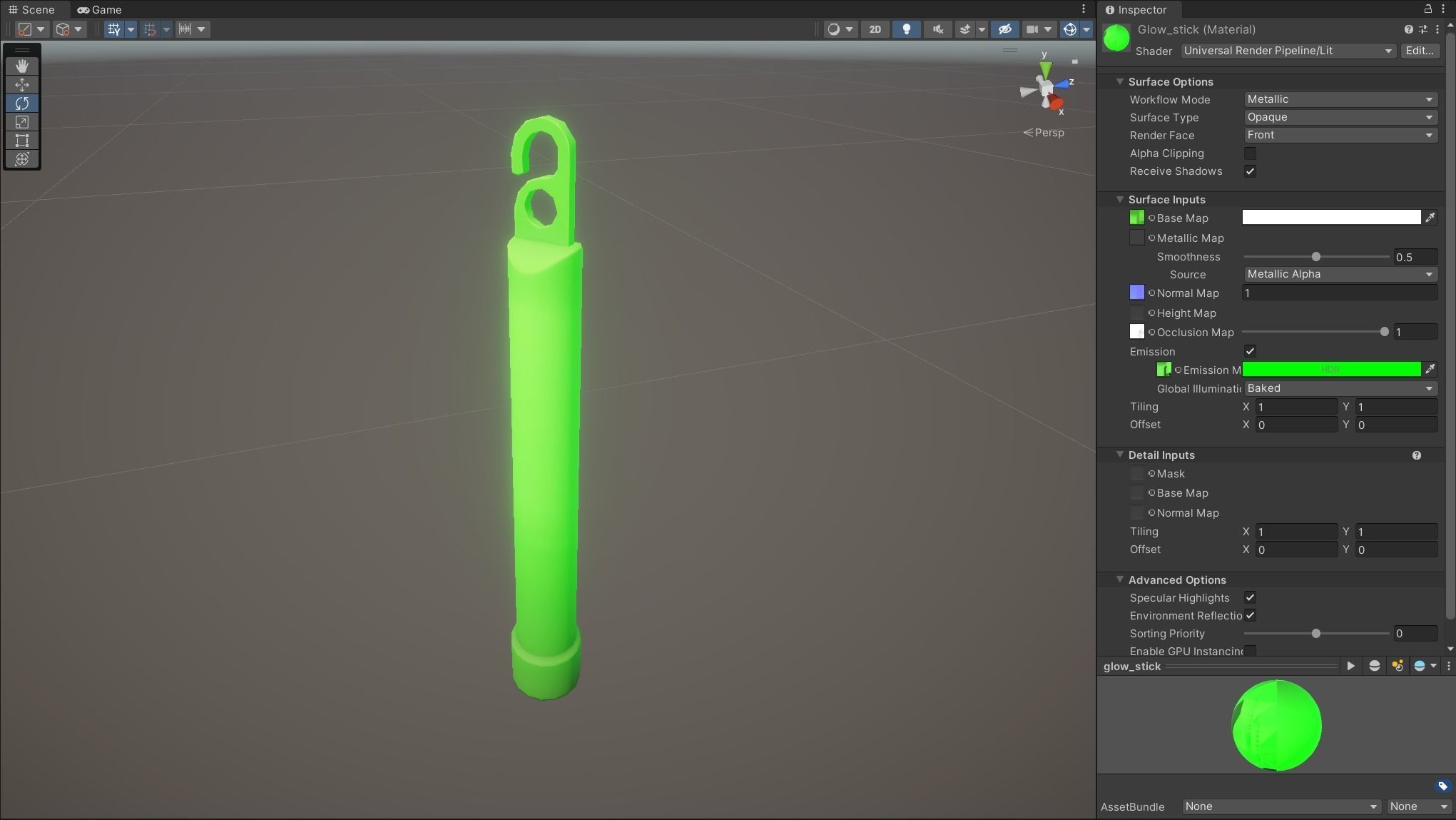Toggle scene audio with the speaker icon

click(x=937, y=29)
